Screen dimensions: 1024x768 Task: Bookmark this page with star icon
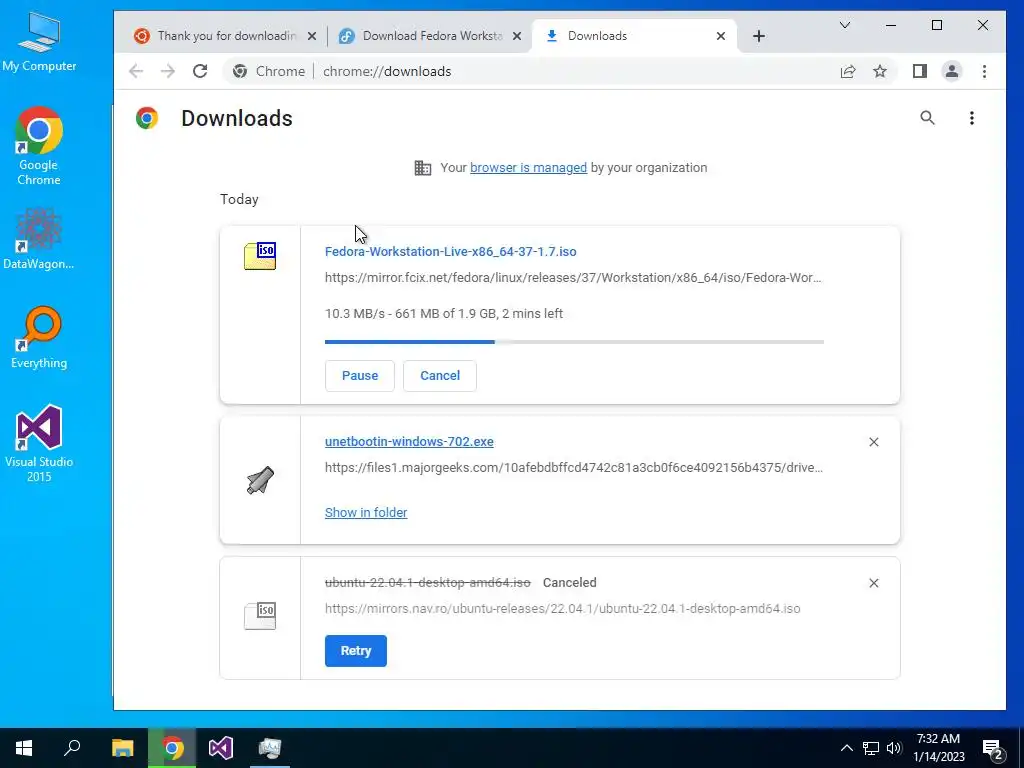point(880,71)
